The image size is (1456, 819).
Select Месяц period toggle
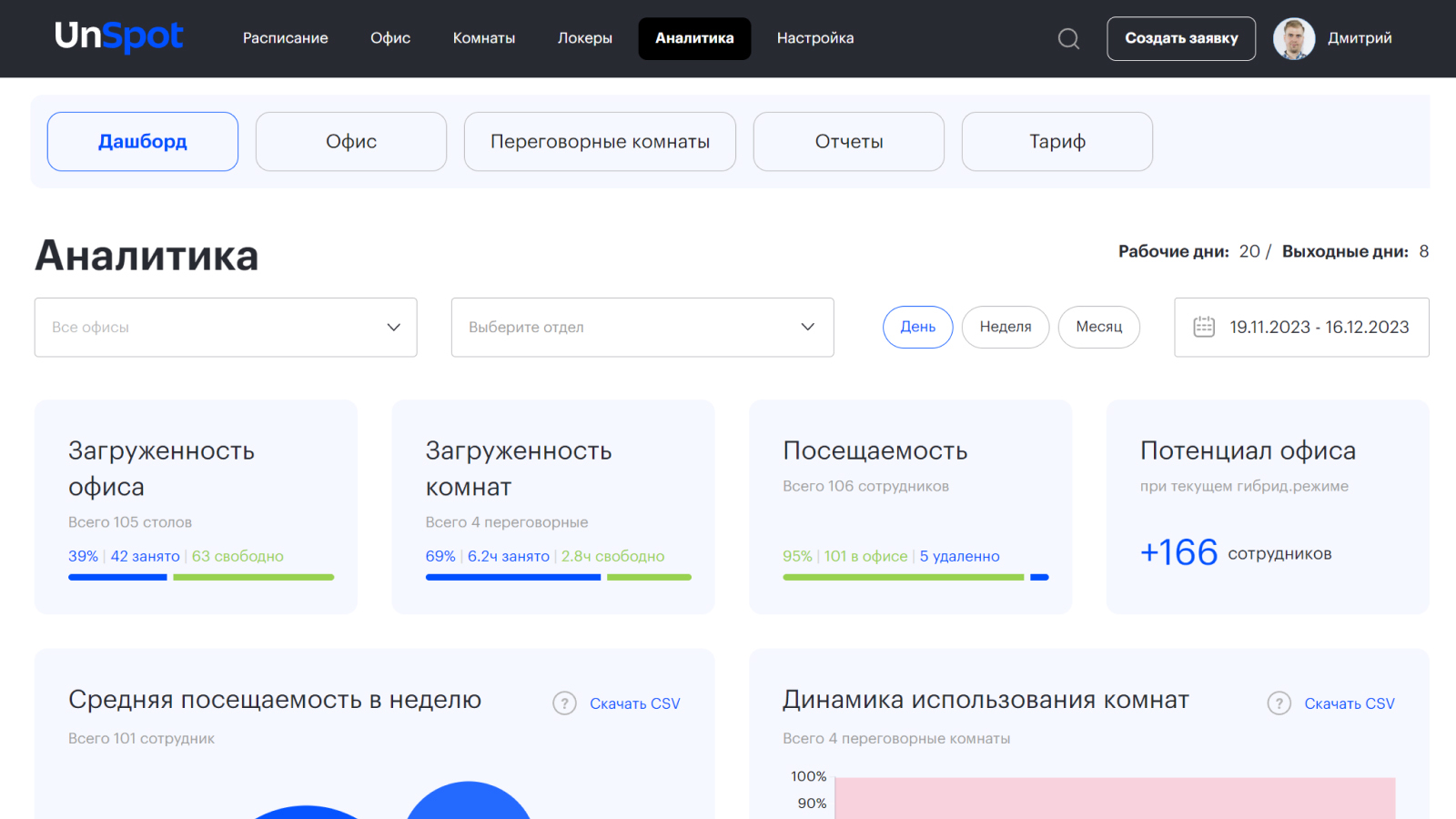[x=1099, y=327]
